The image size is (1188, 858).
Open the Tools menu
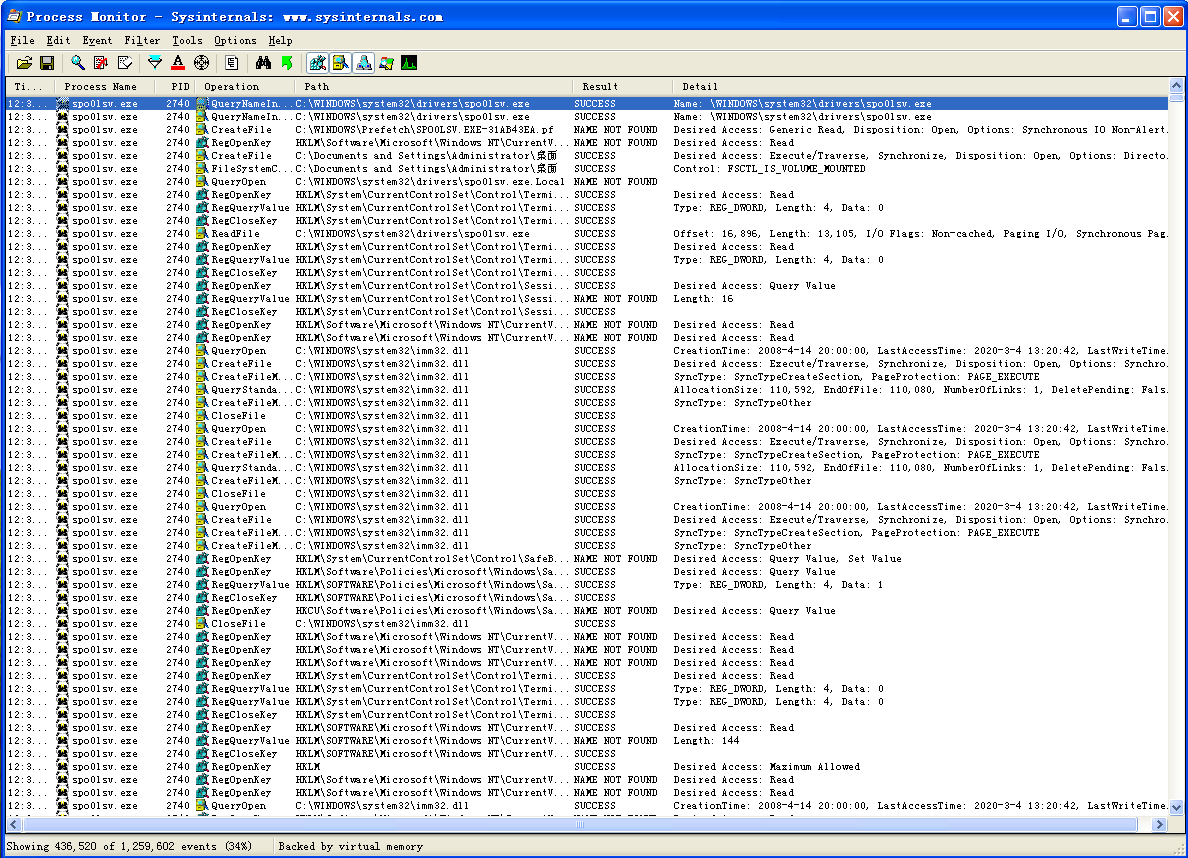[187, 40]
